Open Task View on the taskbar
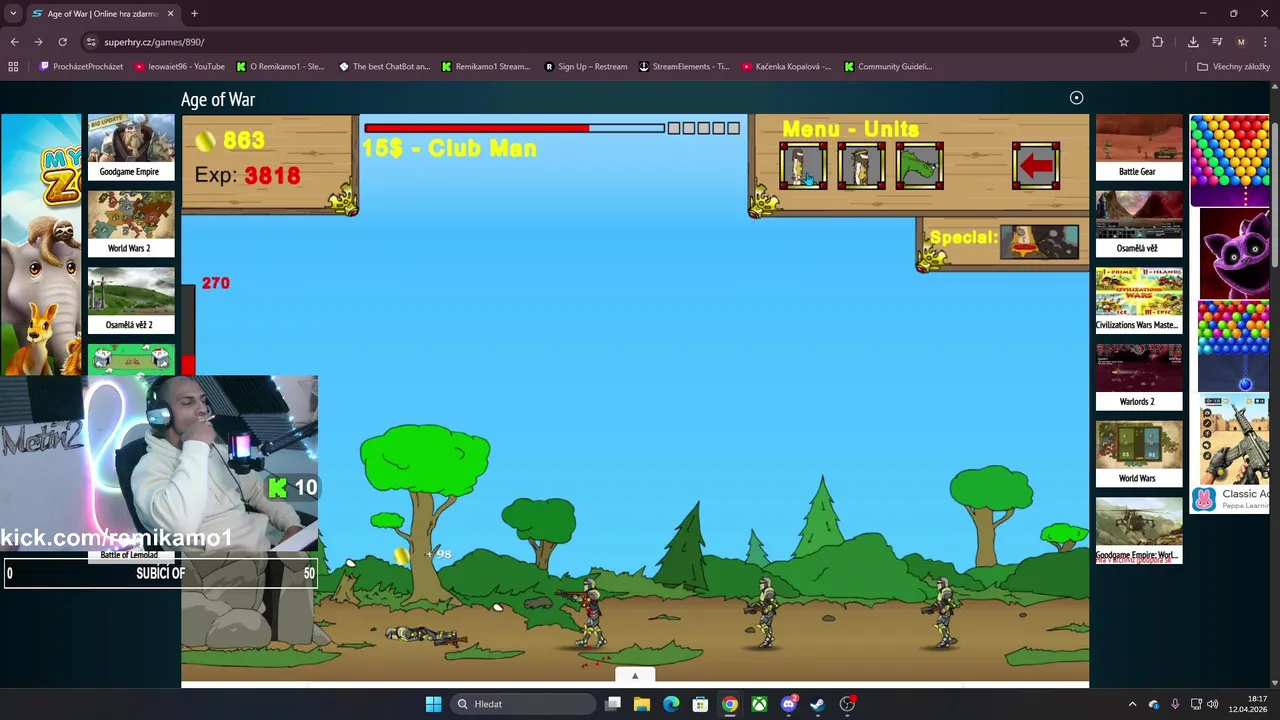Image resolution: width=1280 pixels, height=720 pixels. (613, 704)
